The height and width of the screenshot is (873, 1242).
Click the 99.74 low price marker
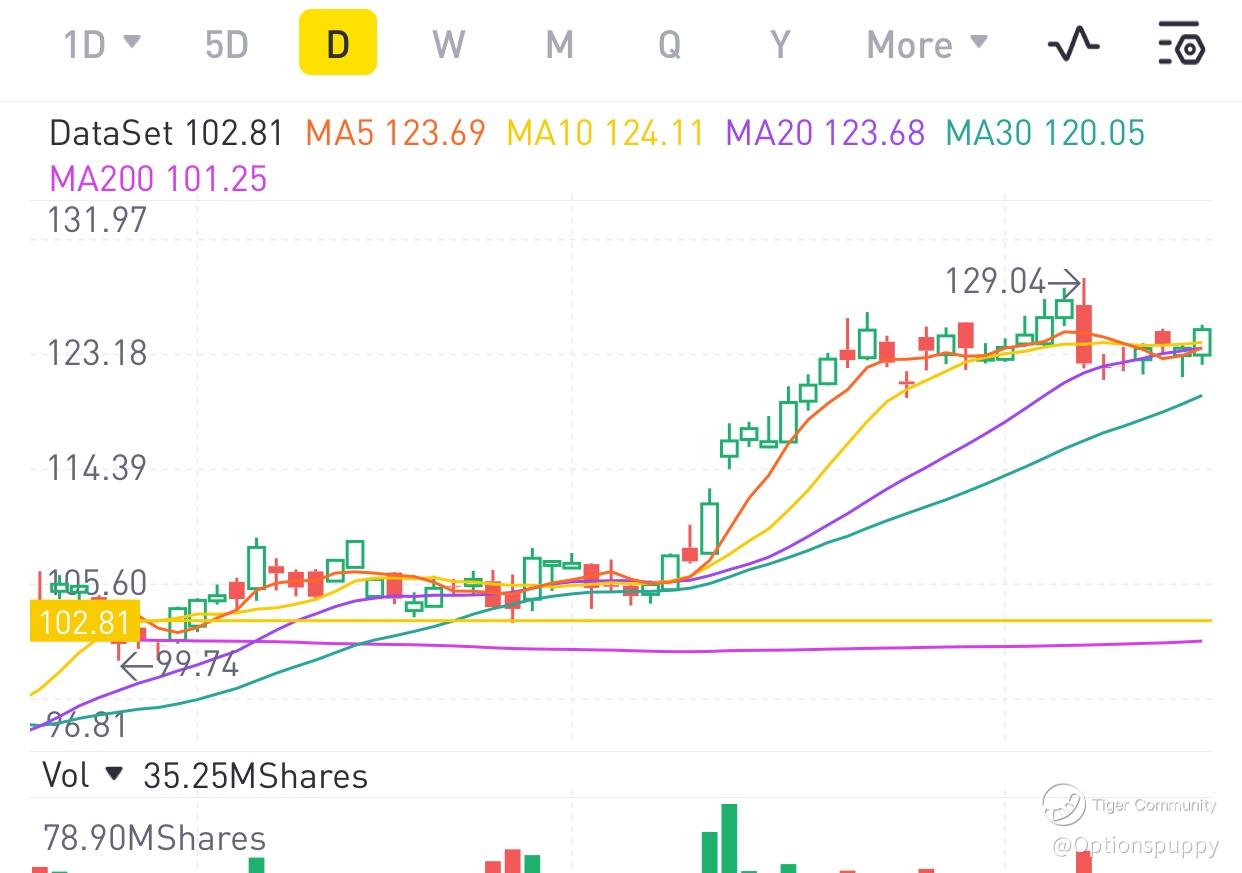(x=180, y=664)
